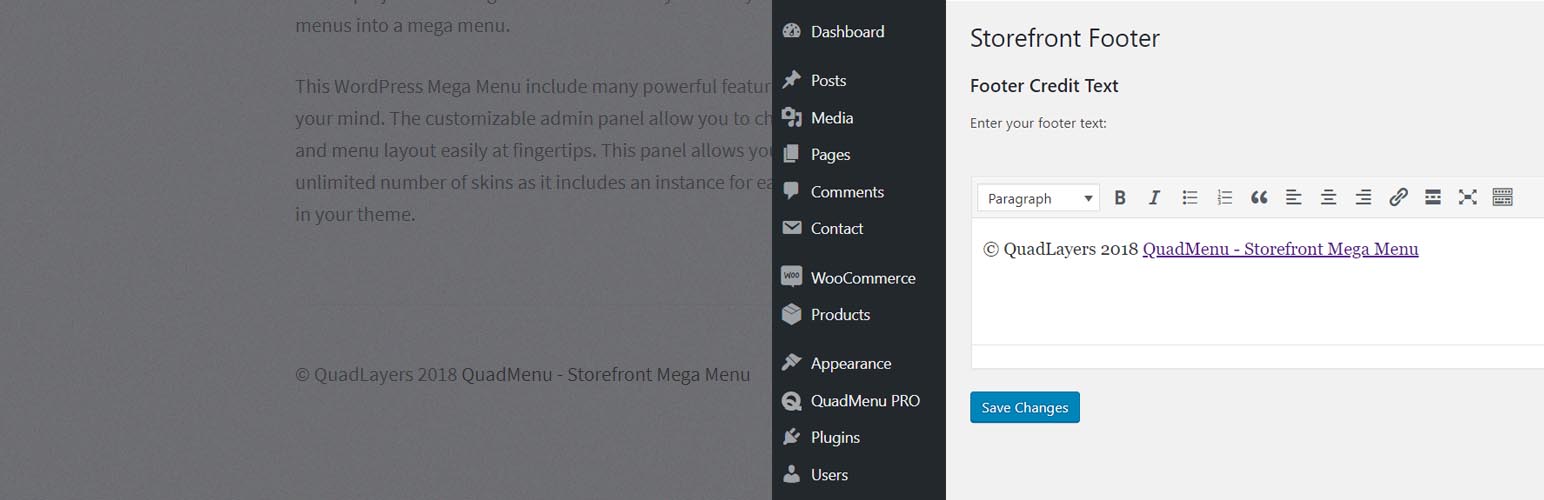The image size is (1544, 500).
Task: Insert or edit a link
Action: point(1398,198)
